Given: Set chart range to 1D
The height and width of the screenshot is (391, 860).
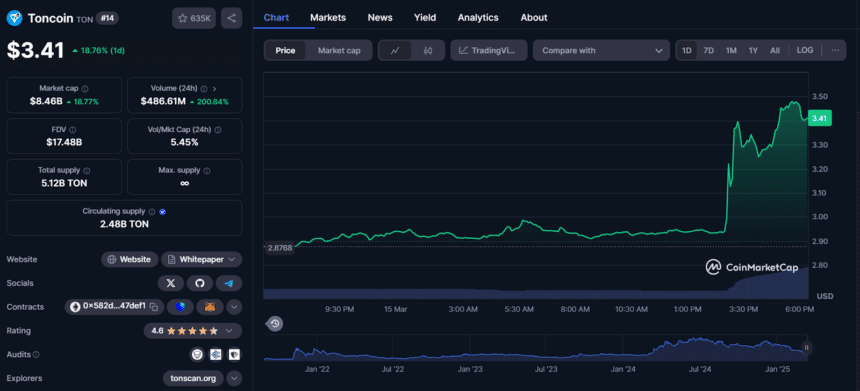Looking at the screenshot, I should 687,50.
